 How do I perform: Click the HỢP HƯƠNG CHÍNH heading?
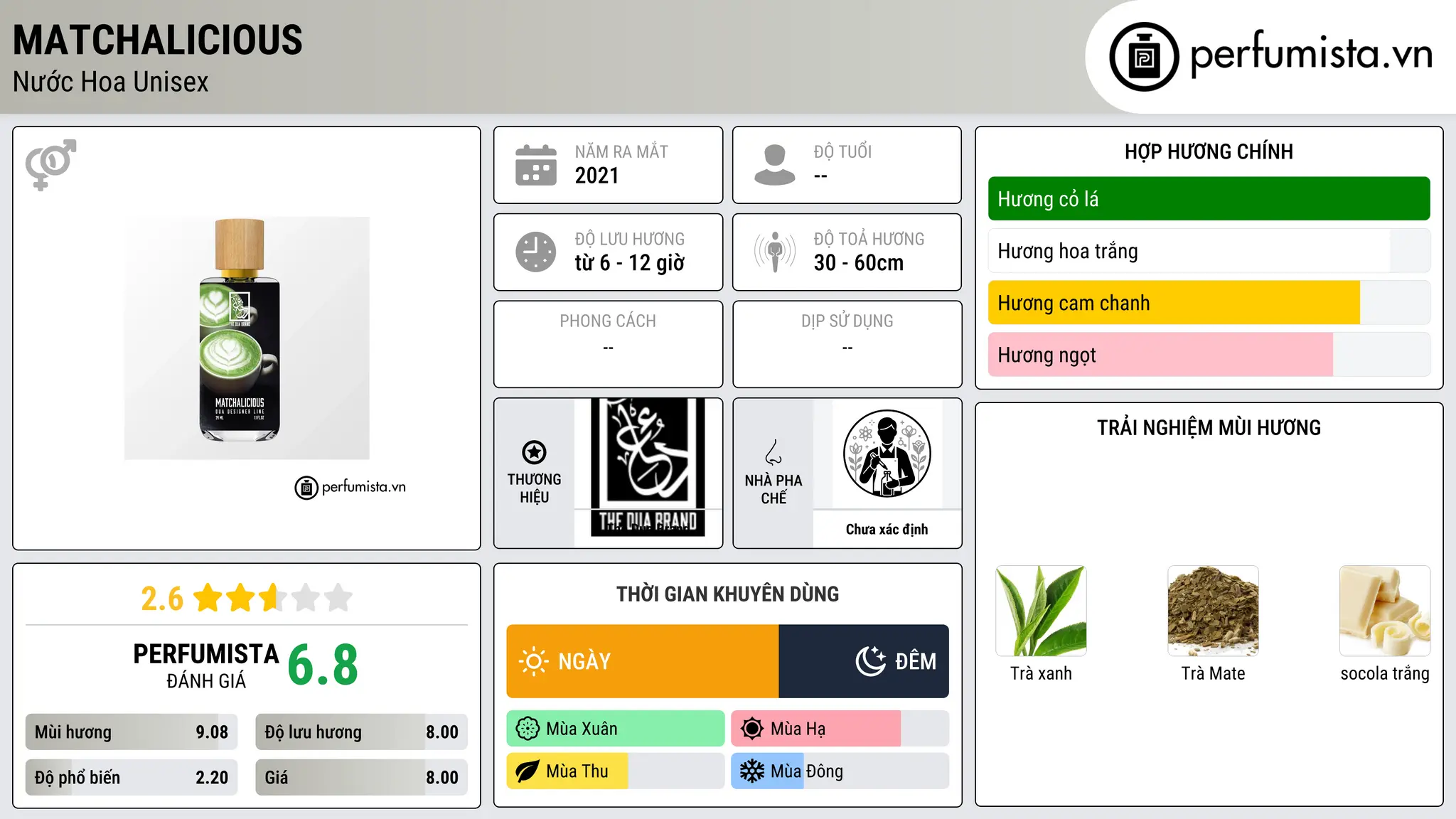click(1209, 151)
